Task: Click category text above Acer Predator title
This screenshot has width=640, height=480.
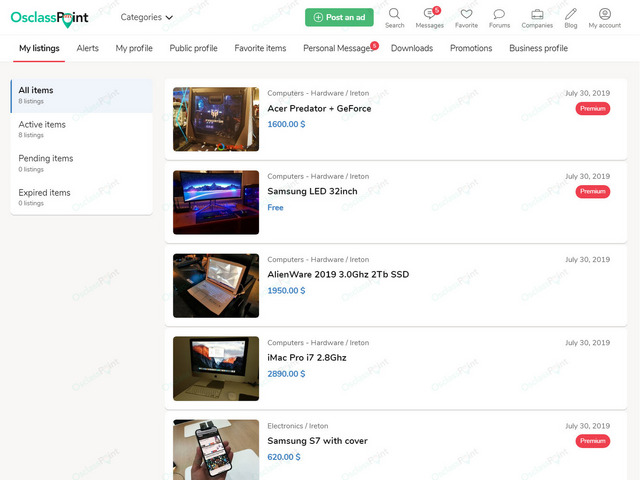Action: coord(318,93)
